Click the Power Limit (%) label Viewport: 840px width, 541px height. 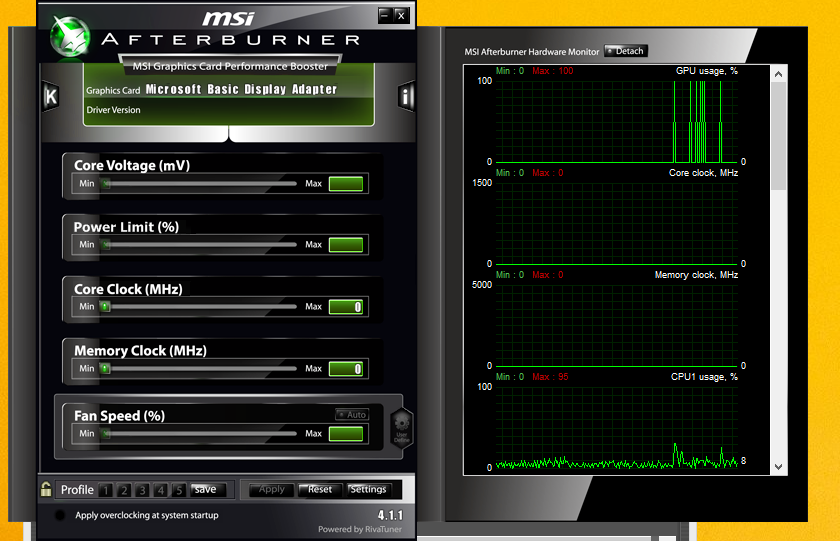click(126, 227)
